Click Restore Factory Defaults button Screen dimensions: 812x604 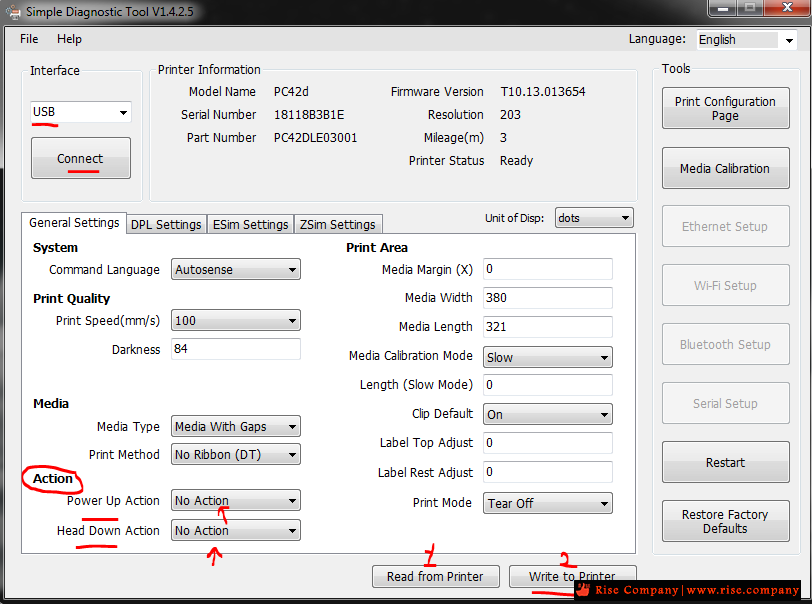tap(726, 521)
